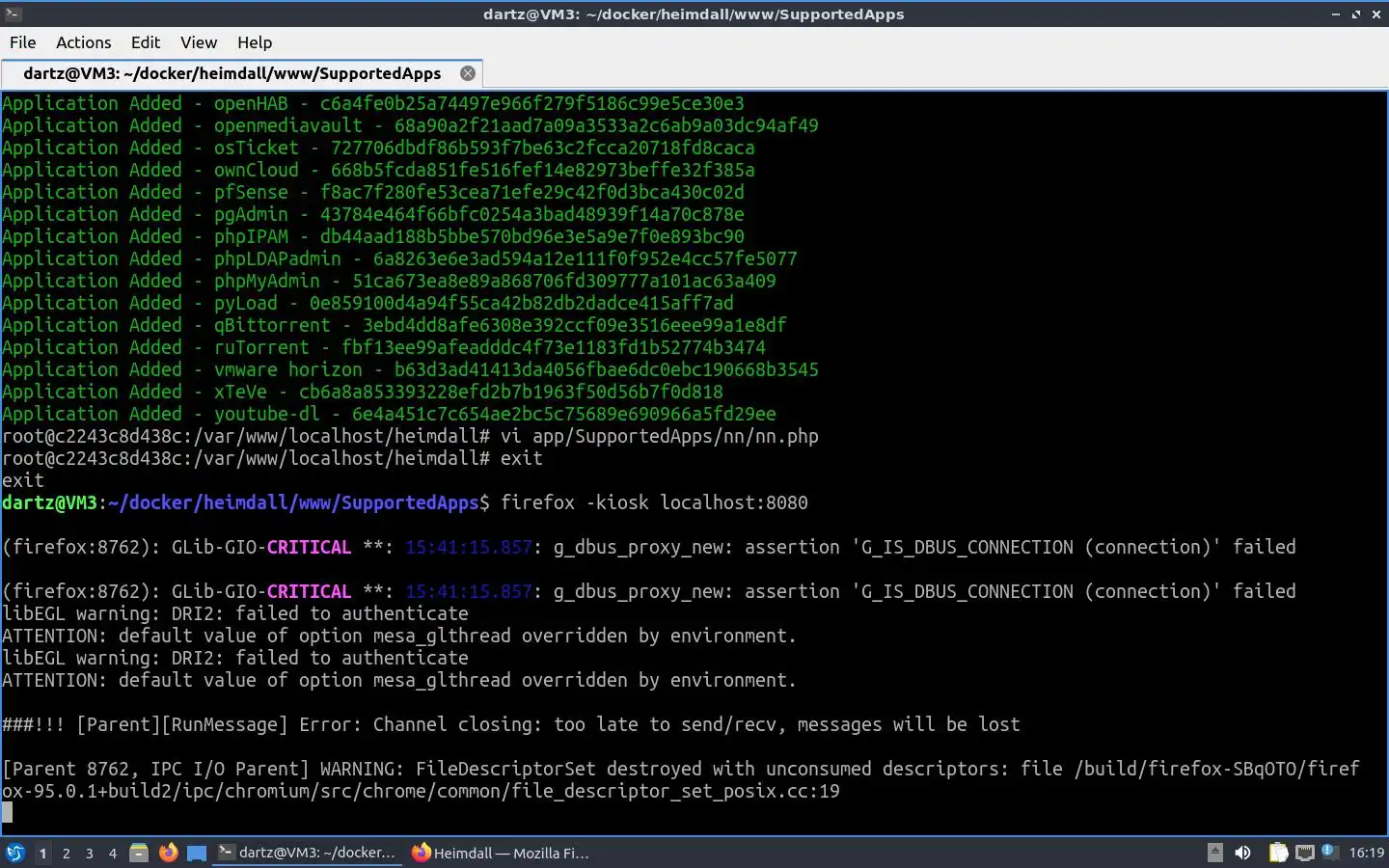1389x868 pixels.
Task: Open the volume control in tray
Action: coord(1243,853)
